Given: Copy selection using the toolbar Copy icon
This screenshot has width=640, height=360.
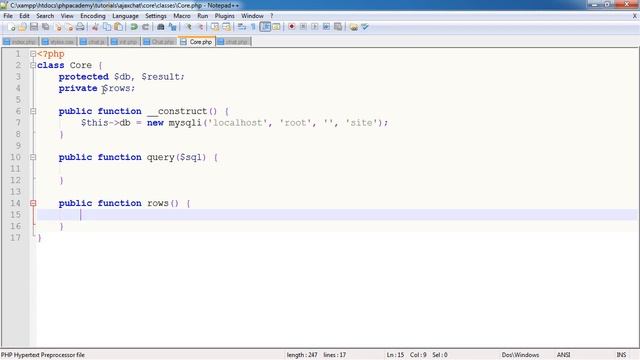Looking at the screenshot, I should pyautogui.click(x=107, y=27).
